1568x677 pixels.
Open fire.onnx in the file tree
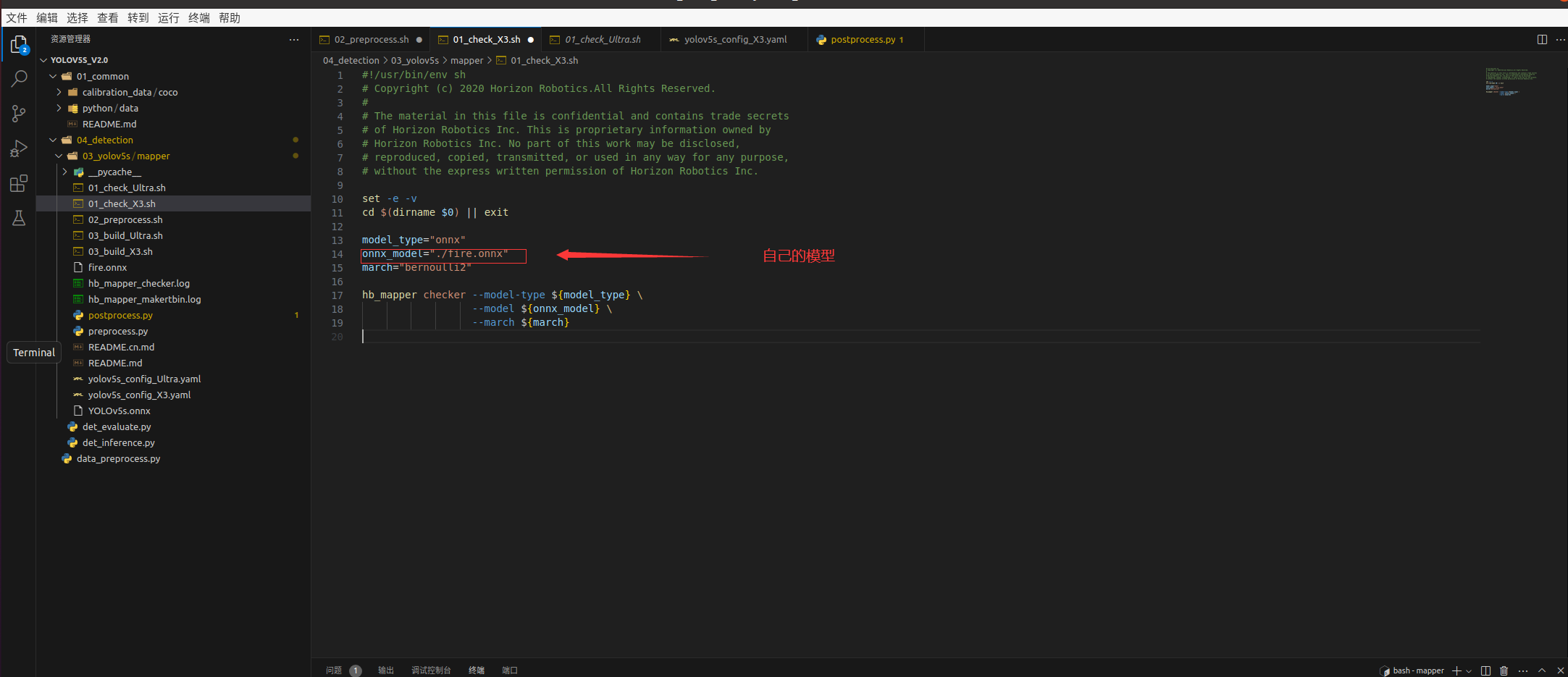(174, 267)
